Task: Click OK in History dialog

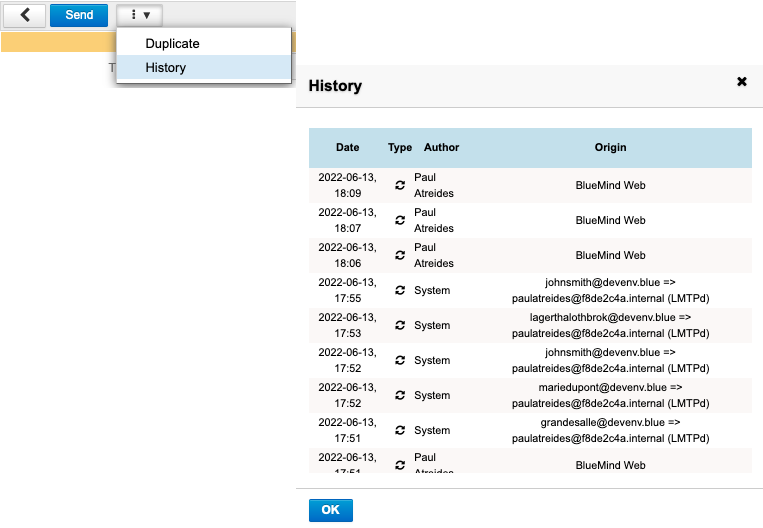Action: [x=330, y=510]
